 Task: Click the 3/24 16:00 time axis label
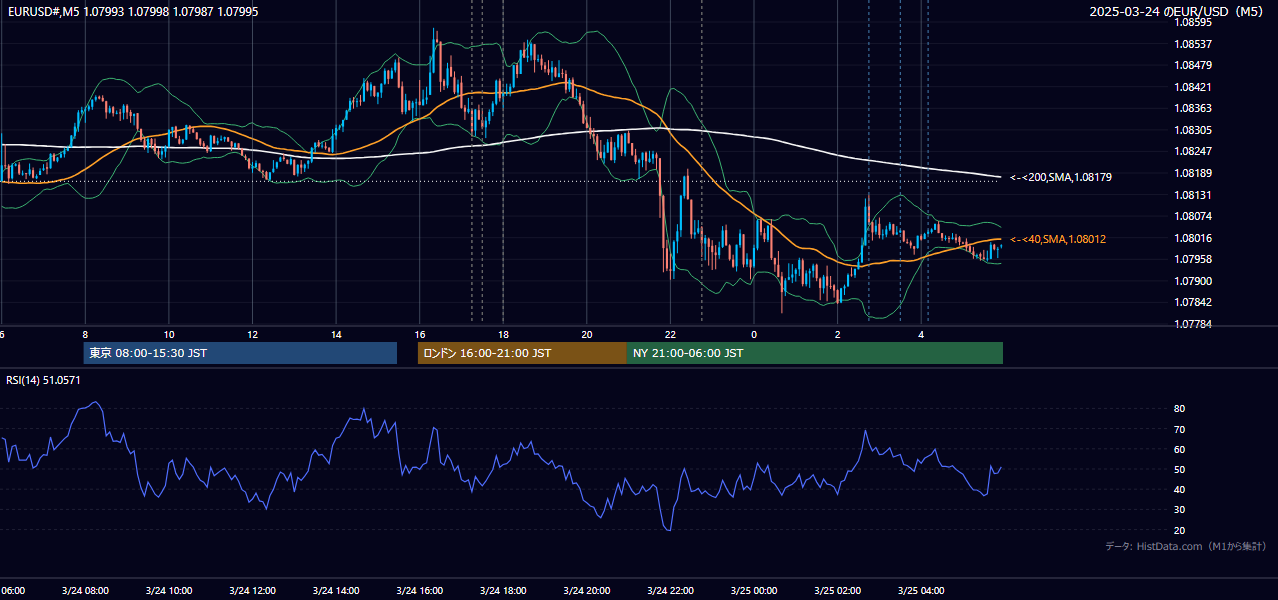coord(420,590)
